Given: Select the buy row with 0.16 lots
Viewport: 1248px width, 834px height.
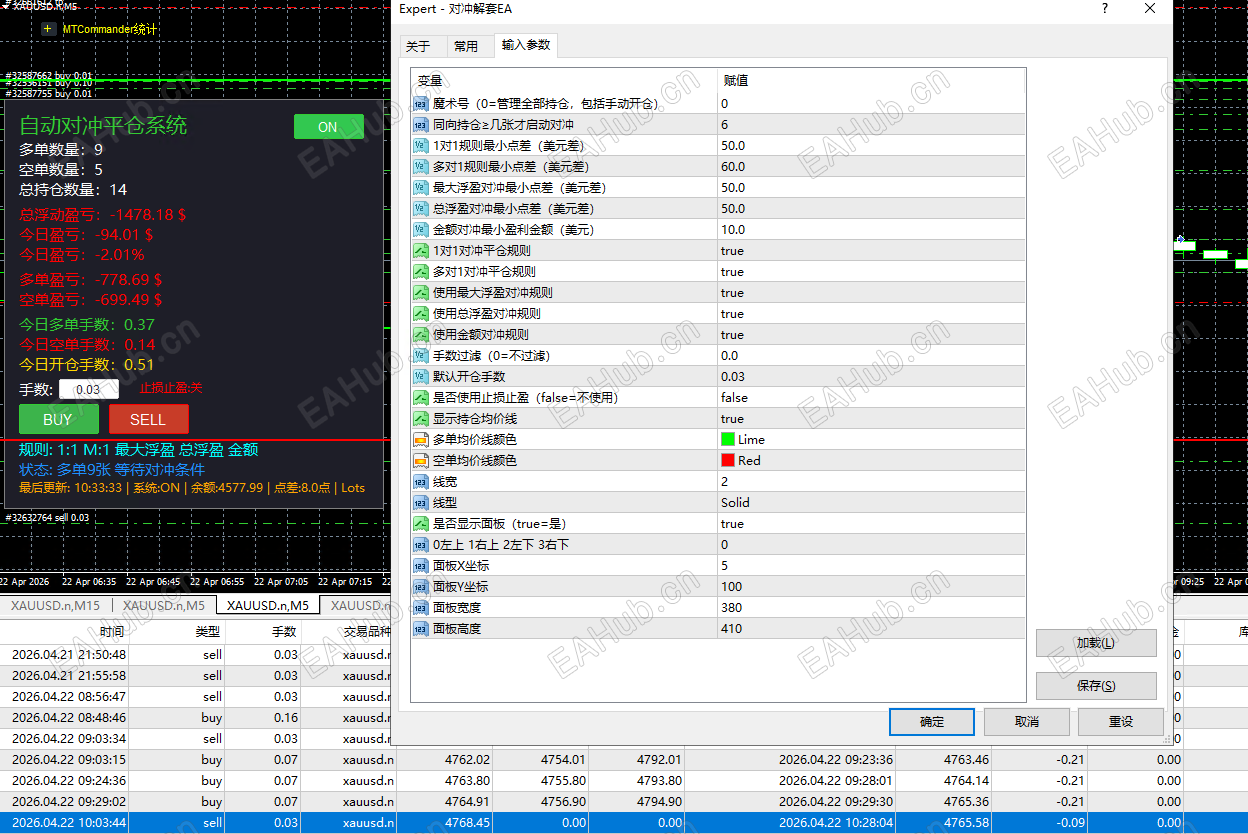Looking at the screenshot, I should (195, 718).
